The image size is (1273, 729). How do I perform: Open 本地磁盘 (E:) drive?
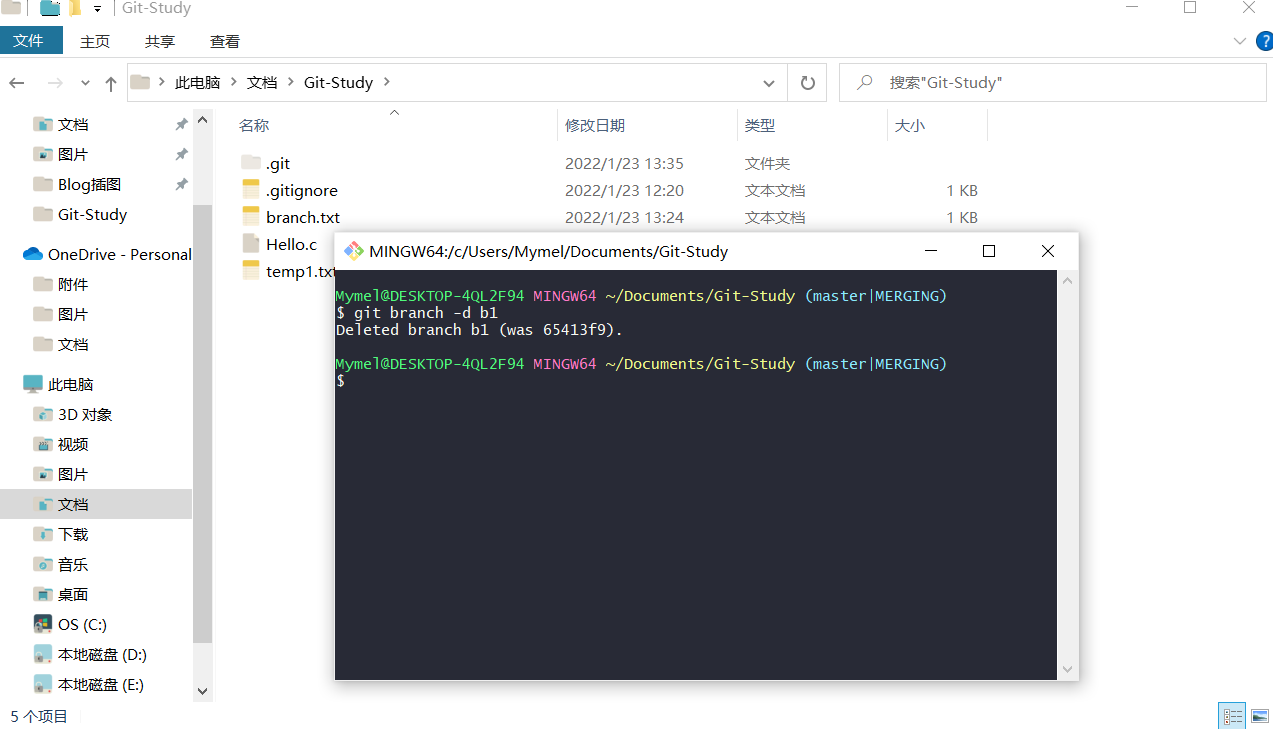tap(101, 684)
